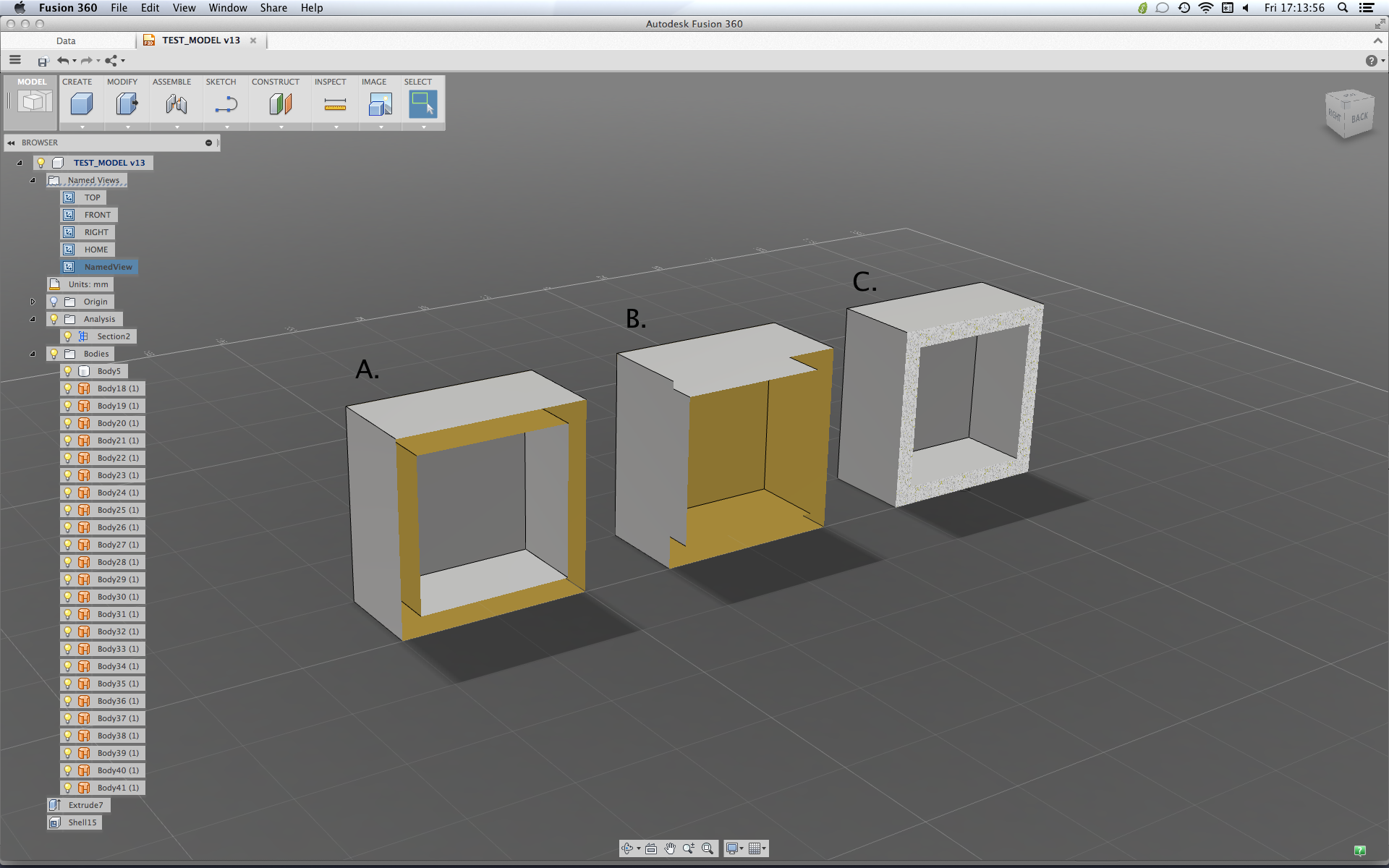The height and width of the screenshot is (868, 1389).
Task: Click the Zoom tool icon
Action: 688,848
